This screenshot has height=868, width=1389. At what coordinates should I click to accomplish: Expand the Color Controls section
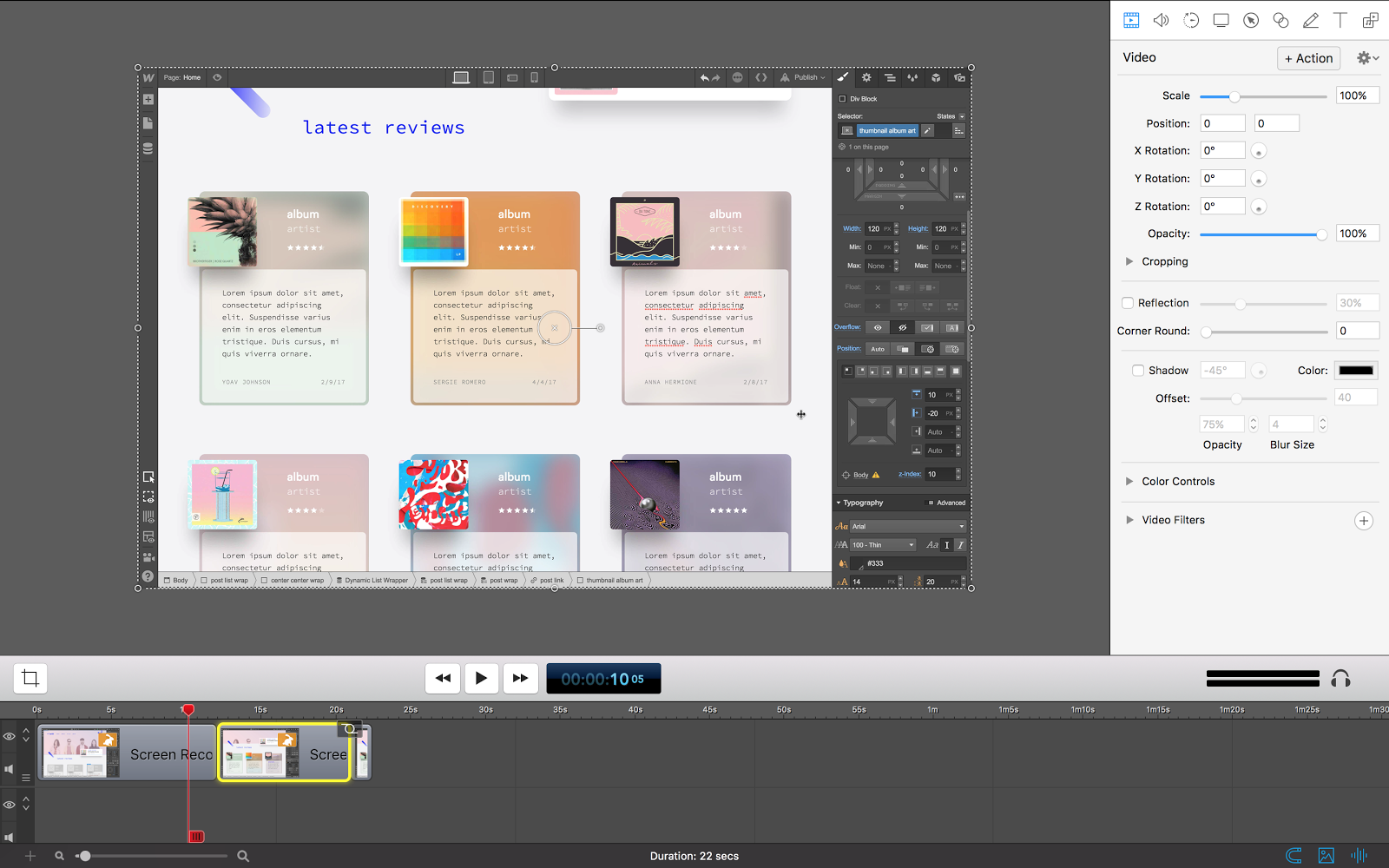click(1129, 482)
